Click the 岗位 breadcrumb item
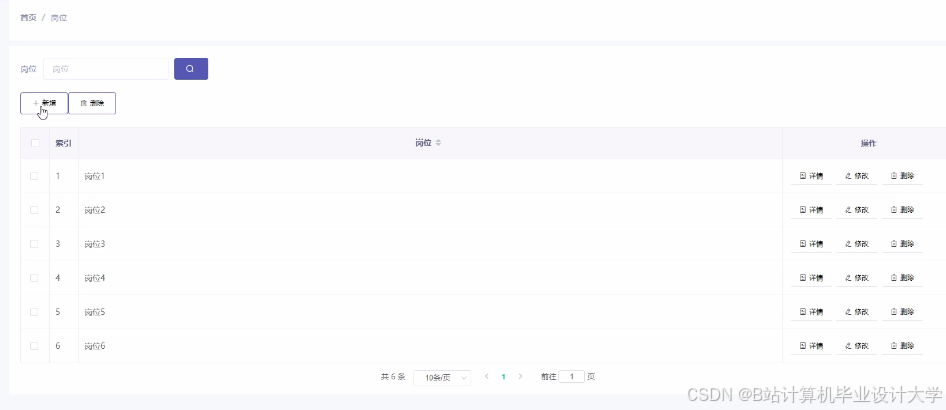Viewport: 946px width, 410px height. [59, 18]
